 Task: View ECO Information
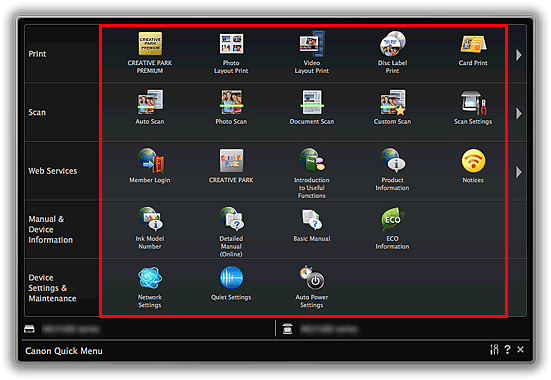(x=393, y=228)
